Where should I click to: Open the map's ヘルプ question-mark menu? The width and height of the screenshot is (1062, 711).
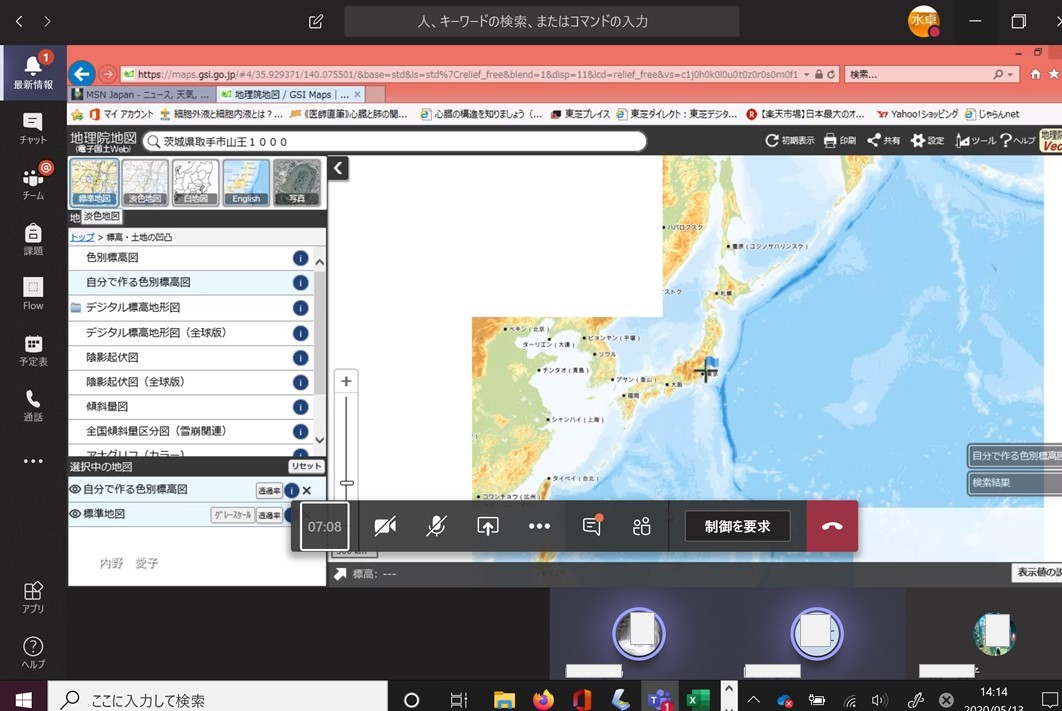(x=1017, y=140)
